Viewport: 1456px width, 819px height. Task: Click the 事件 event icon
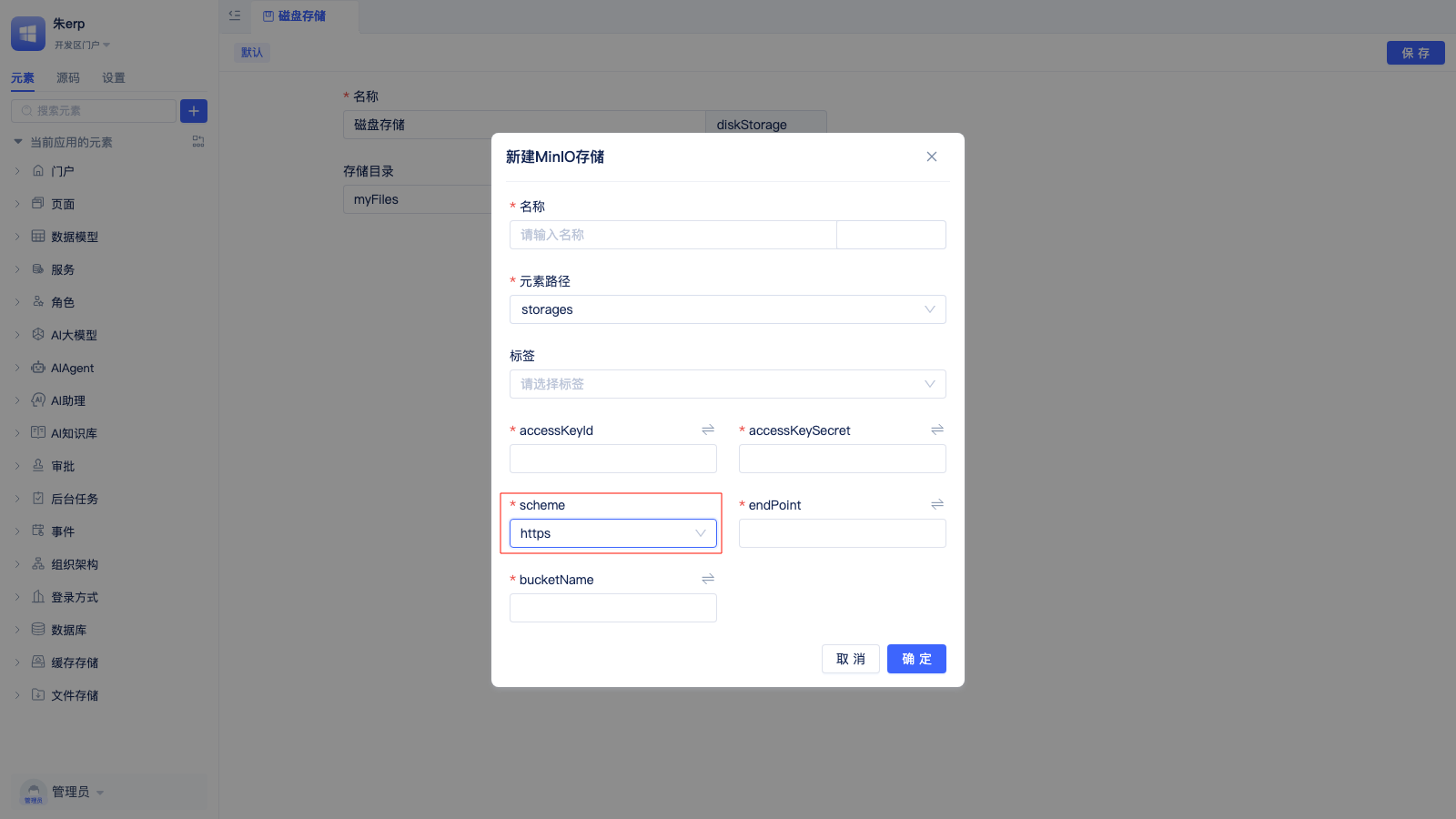pyautogui.click(x=38, y=531)
